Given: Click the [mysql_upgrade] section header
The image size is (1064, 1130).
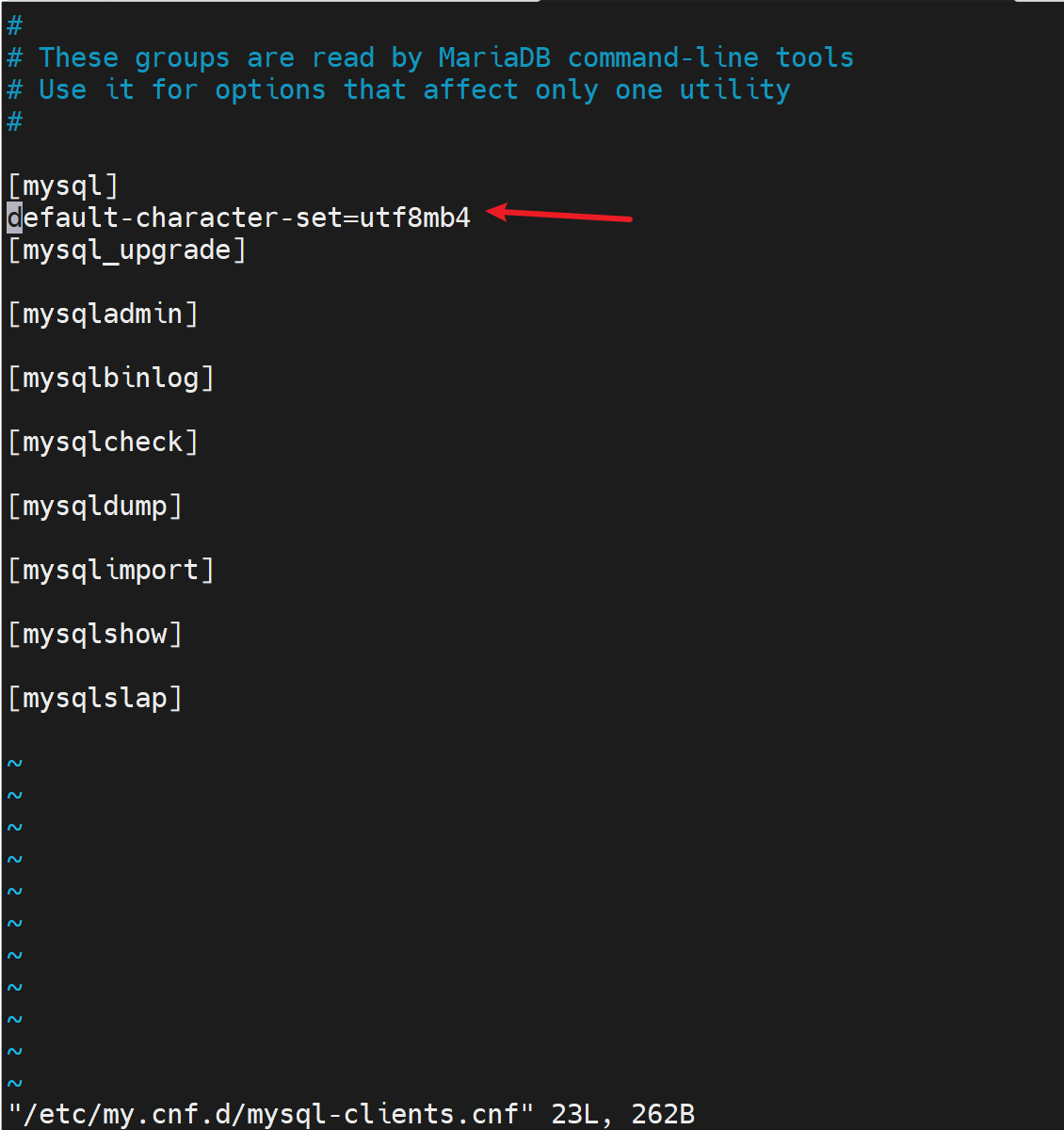Looking at the screenshot, I should click(127, 250).
